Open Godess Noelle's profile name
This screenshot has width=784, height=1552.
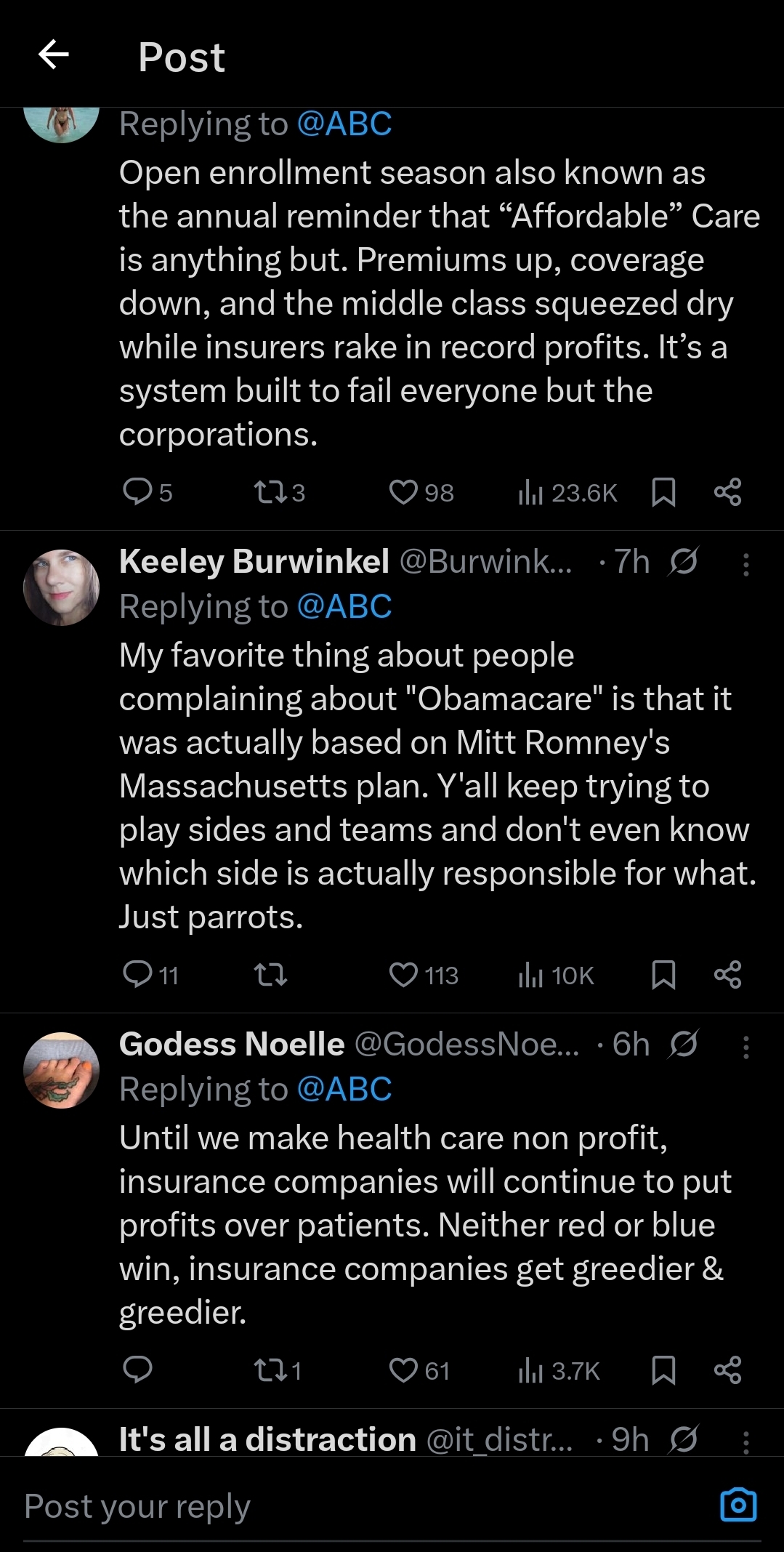[x=232, y=1044]
